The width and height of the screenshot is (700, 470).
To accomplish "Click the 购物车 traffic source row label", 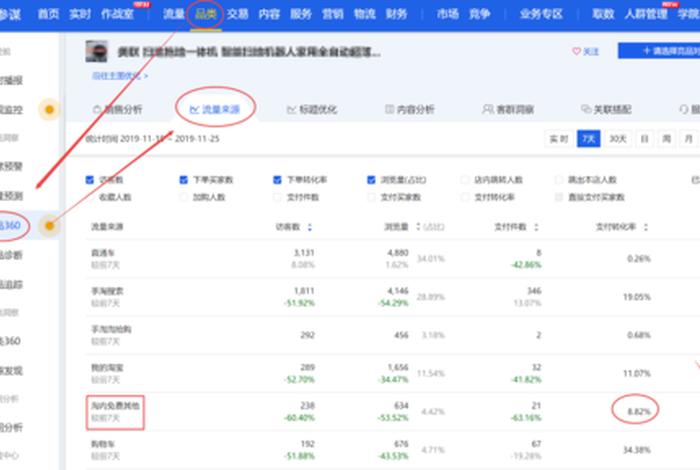I will click(103, 444).
